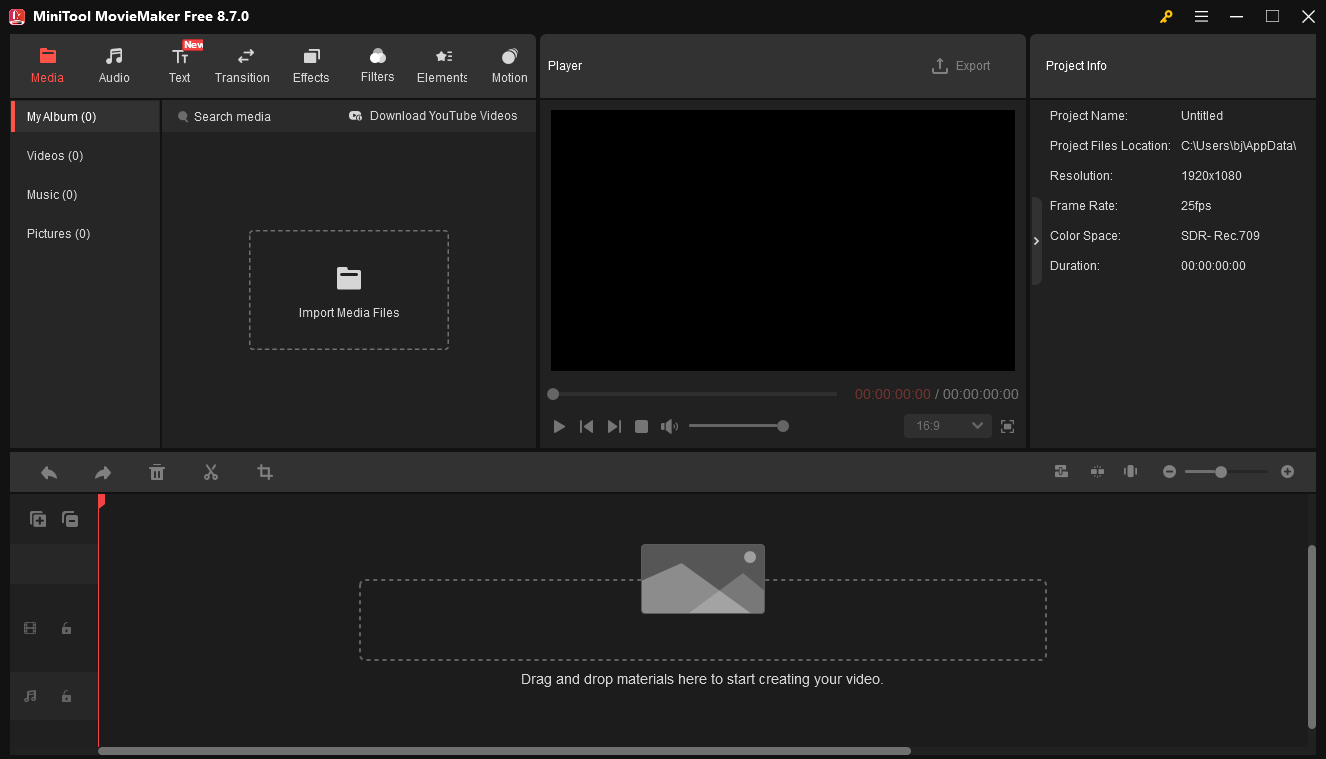This screenshot has width=1326, height=759.
Task: Open the Text tab
Action: pos(180,66)
